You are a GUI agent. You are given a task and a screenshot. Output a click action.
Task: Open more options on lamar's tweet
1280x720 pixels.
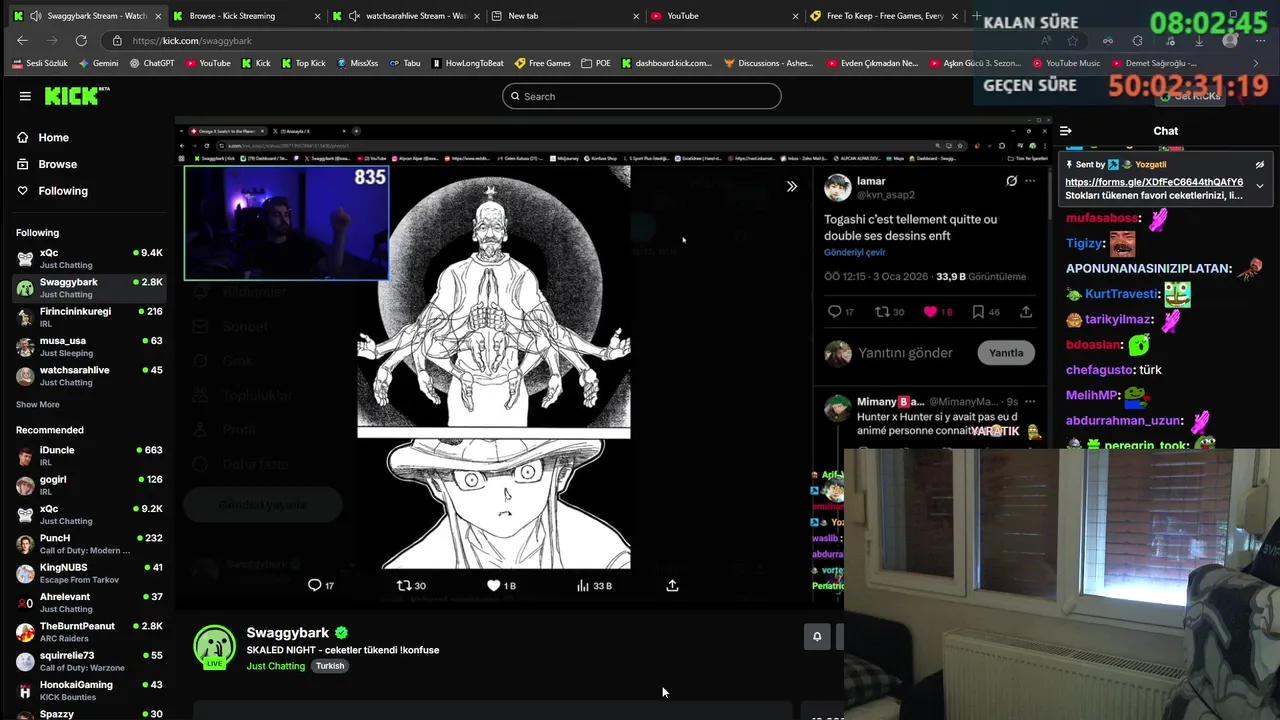coord(1030,181)
